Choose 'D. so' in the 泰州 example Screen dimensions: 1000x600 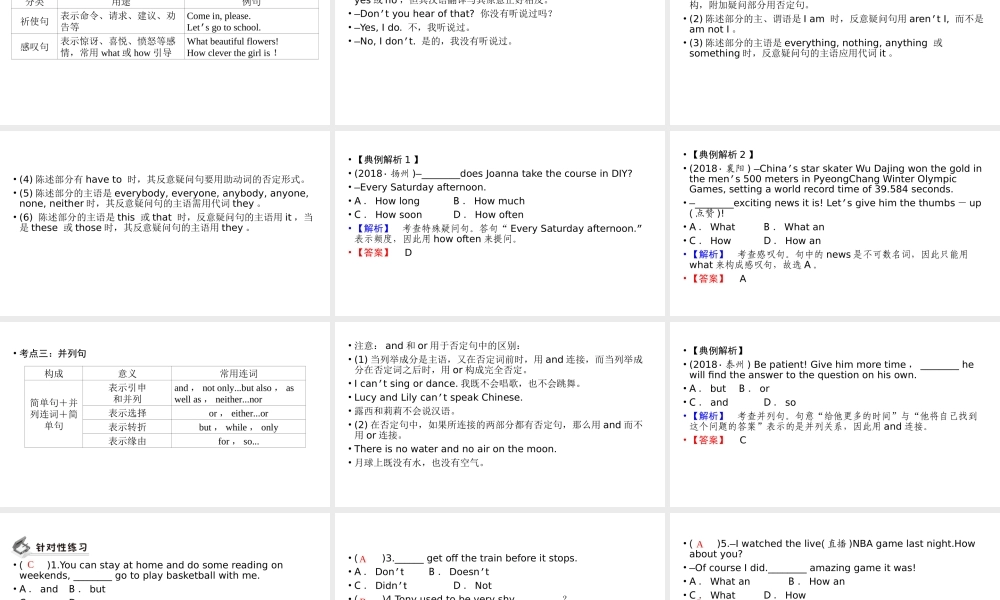780,402
